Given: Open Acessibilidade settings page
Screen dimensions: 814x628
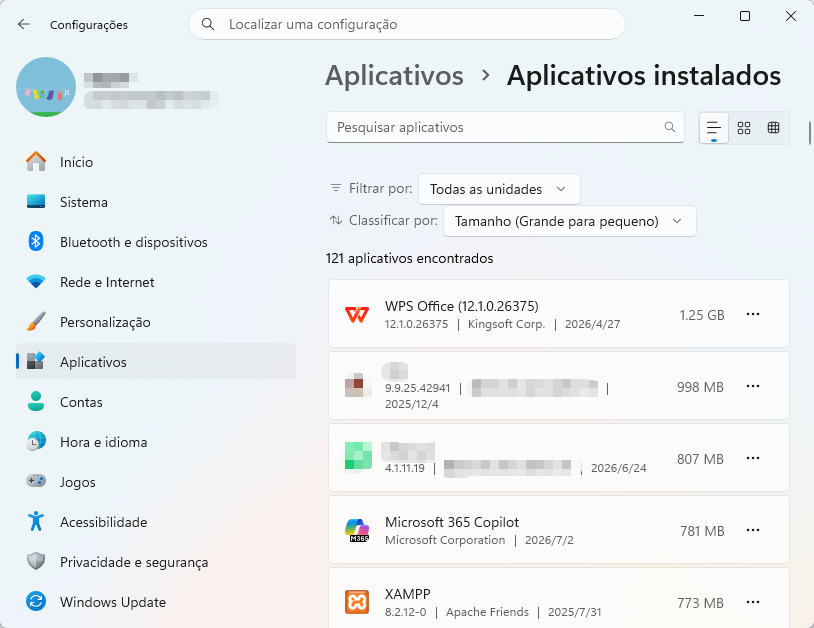Looking at the screenshot, I should (156, 522).
